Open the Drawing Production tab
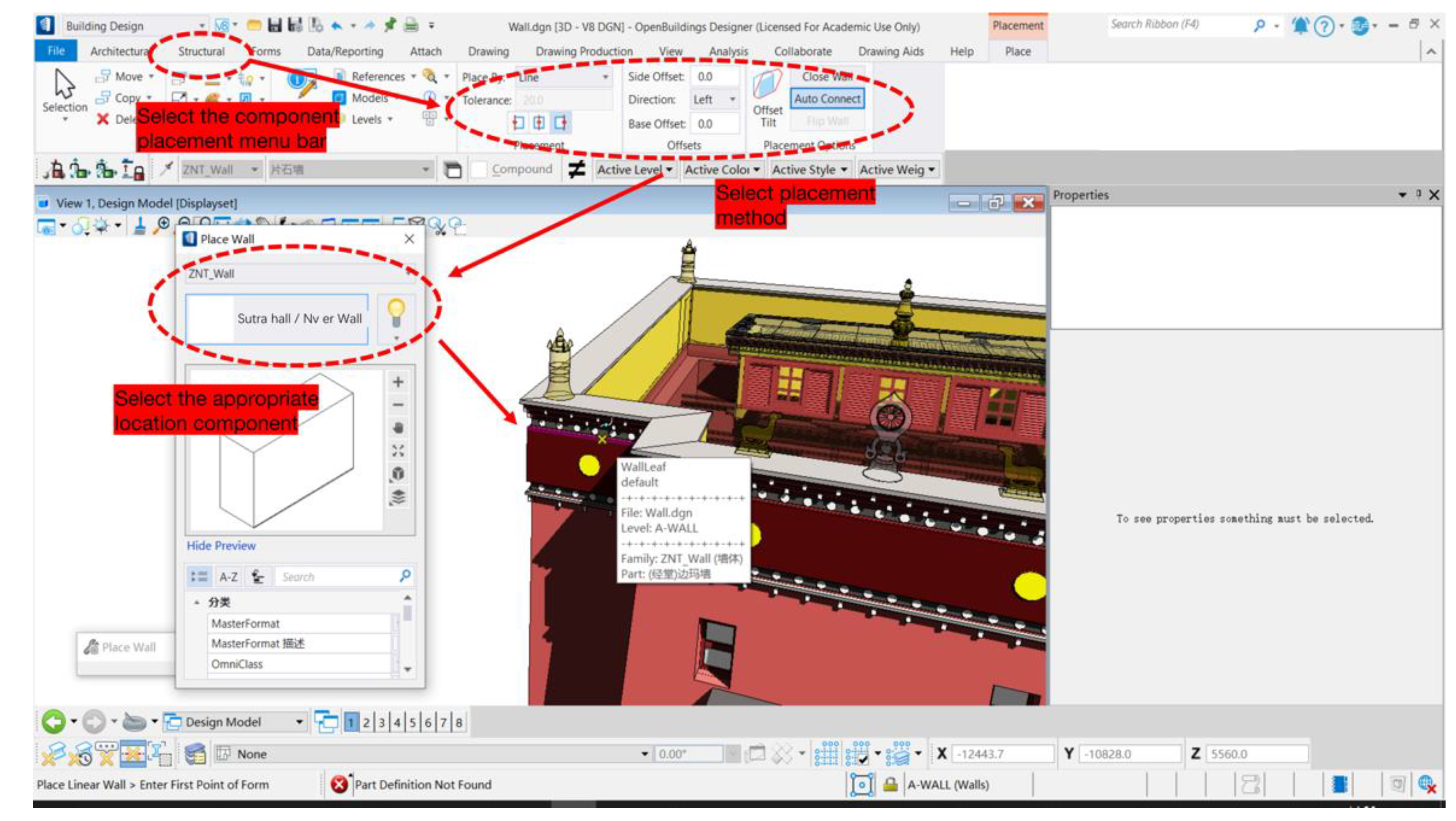This screenshot has height=821, width=1456. [584, 51]
